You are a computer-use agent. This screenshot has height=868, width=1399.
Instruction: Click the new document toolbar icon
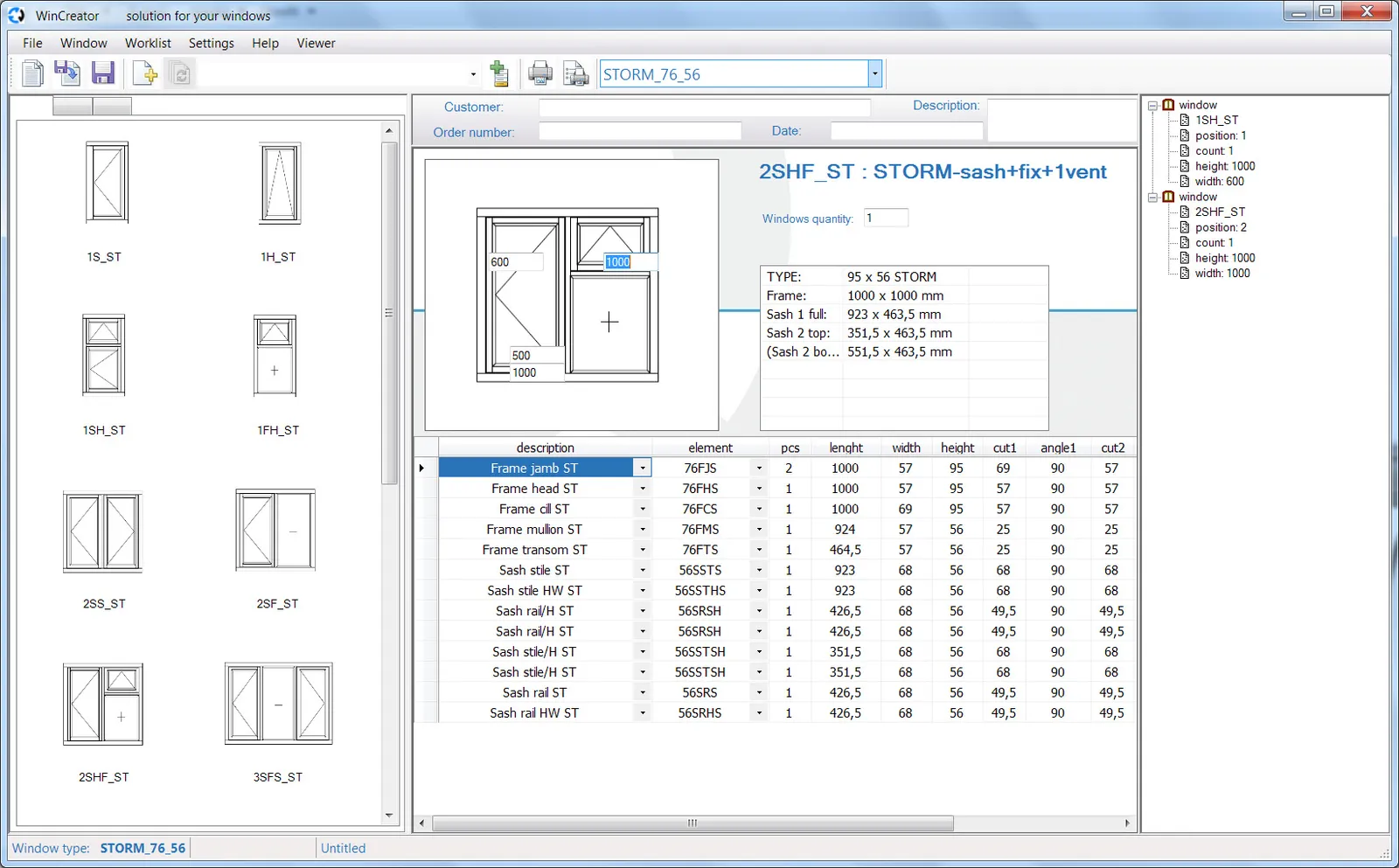click(32, 73)
